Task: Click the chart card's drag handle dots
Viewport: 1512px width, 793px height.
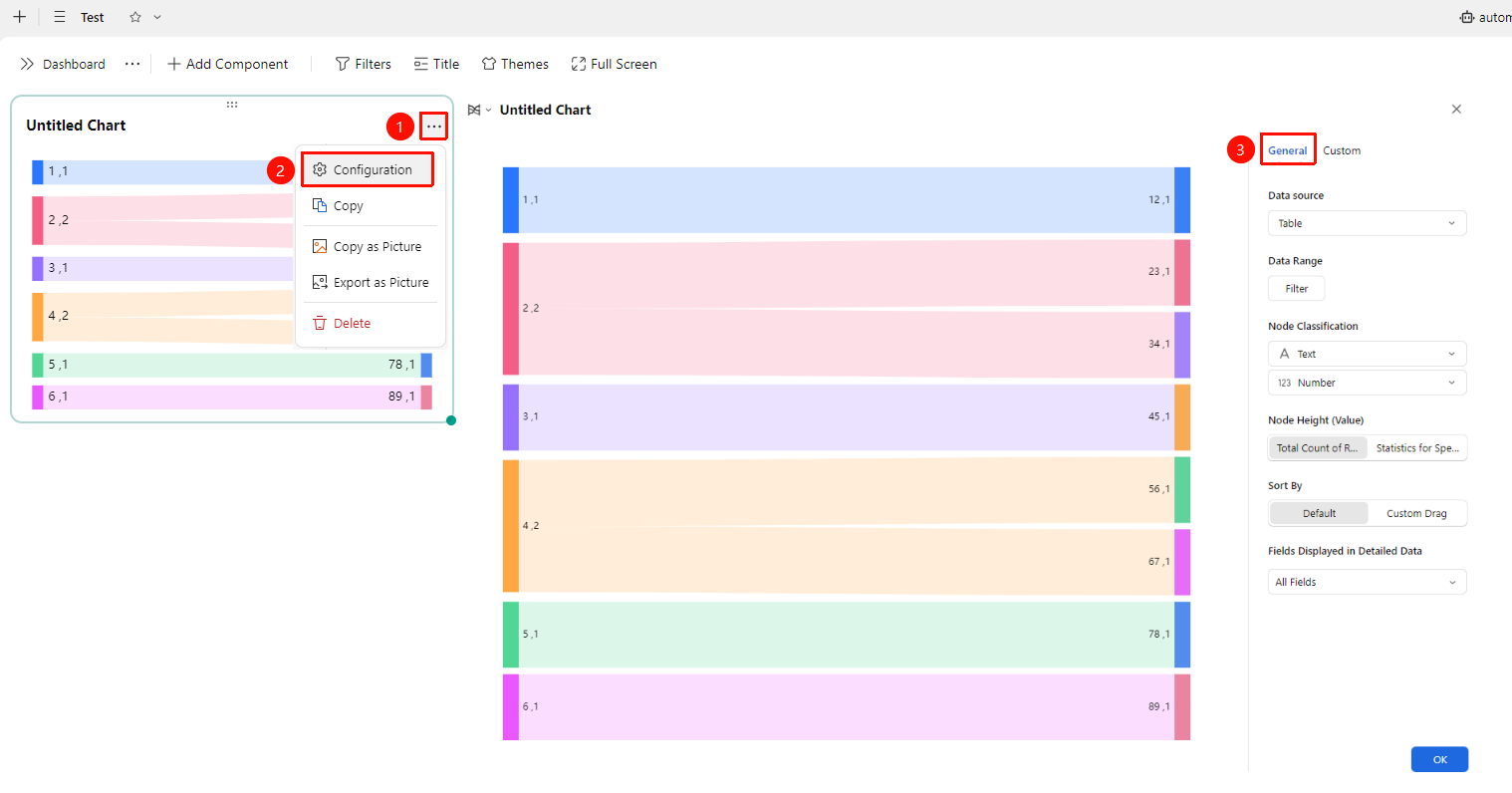Action: [x=232, y=104]
